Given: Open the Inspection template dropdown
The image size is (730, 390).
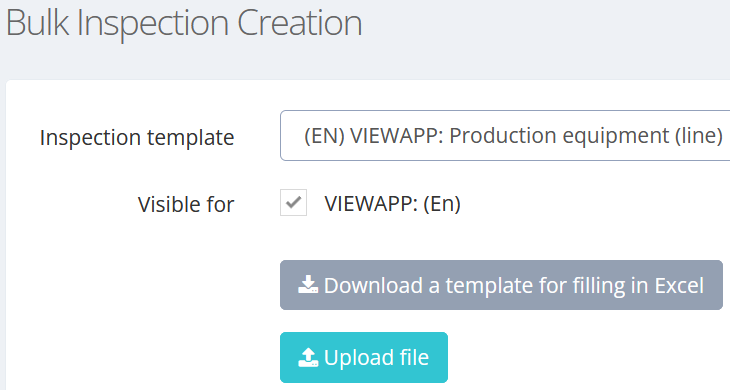Looking at the screenshot, I should 505,135.
